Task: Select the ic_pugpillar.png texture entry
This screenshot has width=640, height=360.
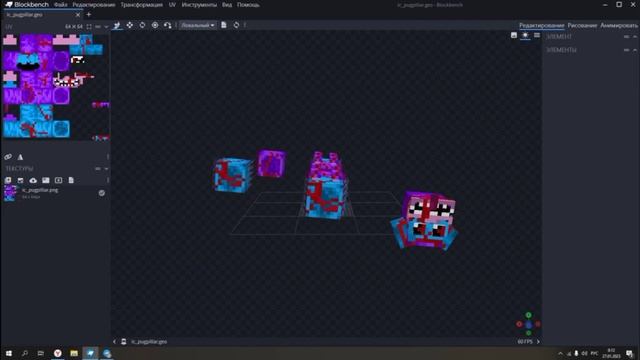Action: pyautogui.click(x=55, y=193)
